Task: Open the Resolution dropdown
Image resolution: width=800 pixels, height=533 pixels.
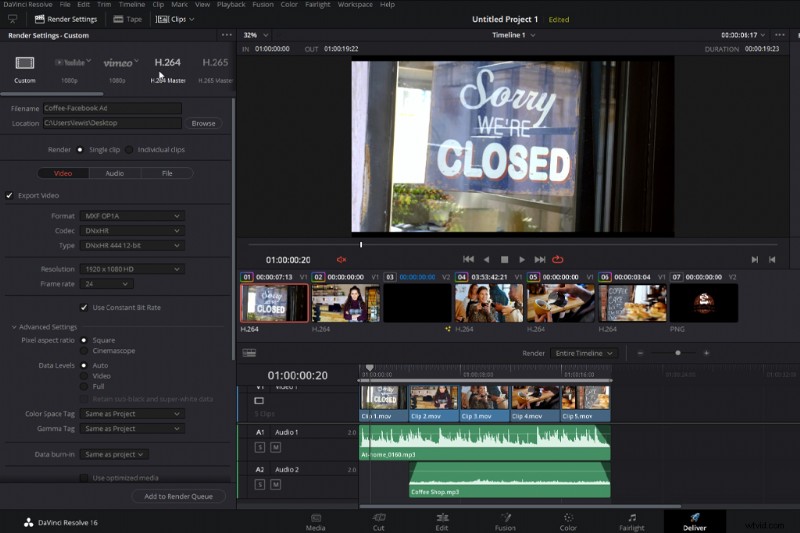Action: 132,269
